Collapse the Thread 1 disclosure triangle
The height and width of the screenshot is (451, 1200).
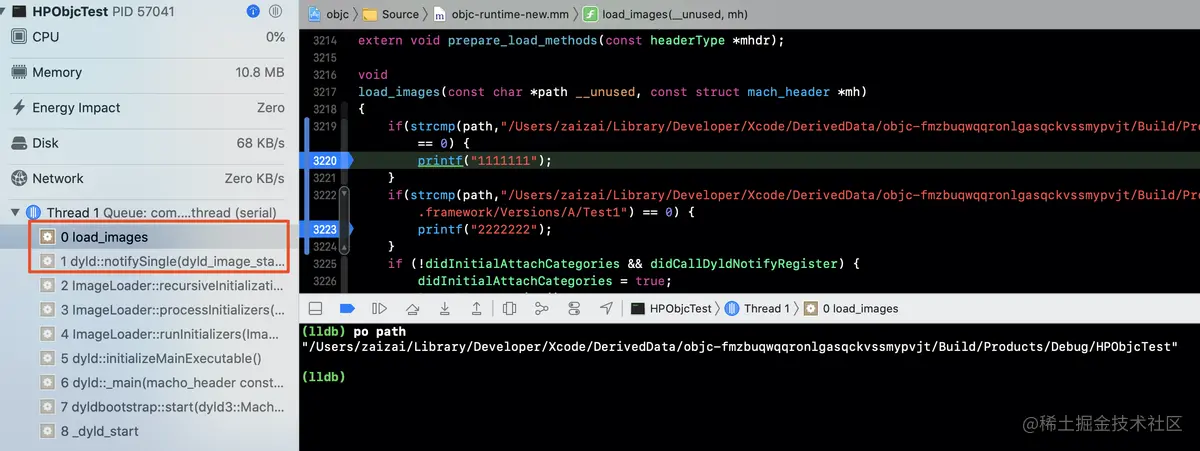point(14,213)
